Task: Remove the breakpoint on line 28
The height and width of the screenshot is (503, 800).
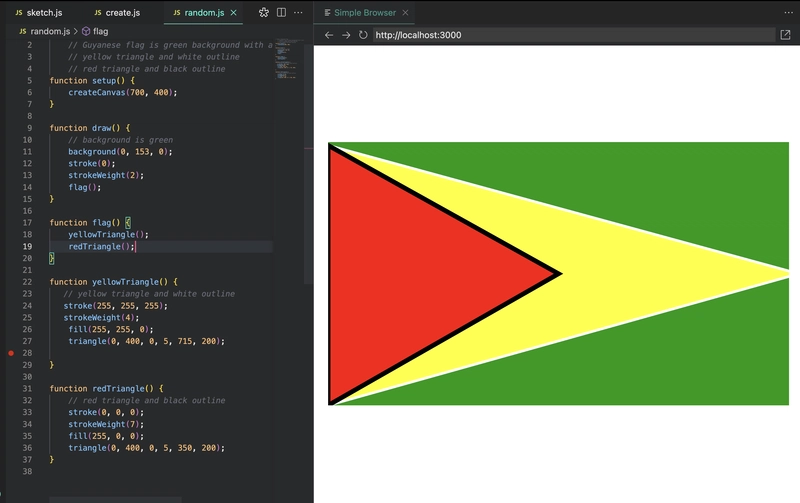Action: coord(11,353)
